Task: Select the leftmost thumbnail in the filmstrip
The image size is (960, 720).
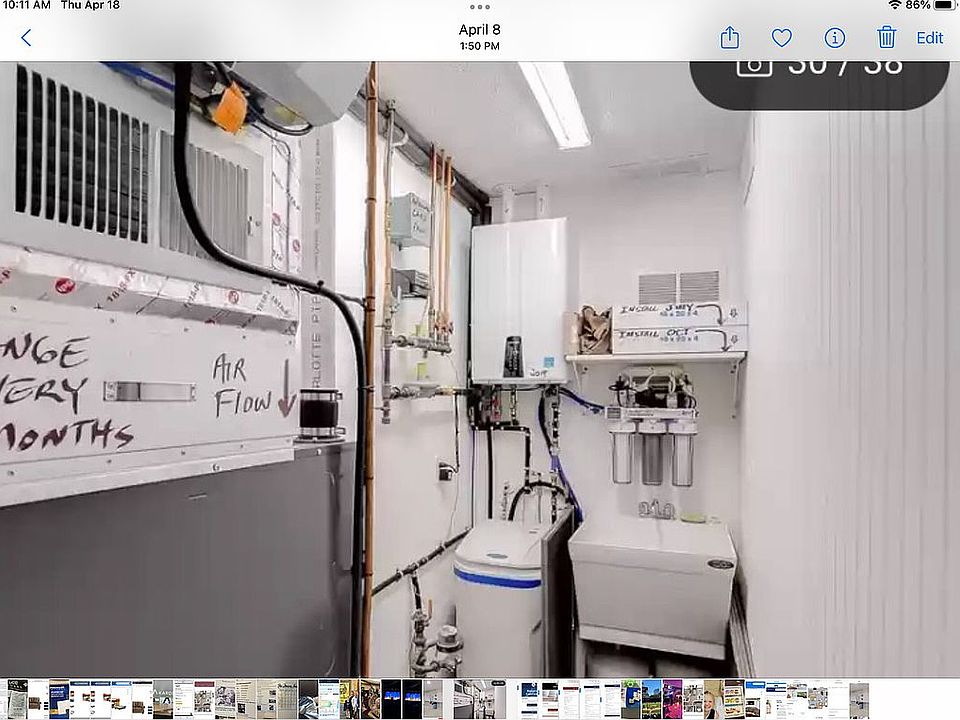Action: (16, 698)
